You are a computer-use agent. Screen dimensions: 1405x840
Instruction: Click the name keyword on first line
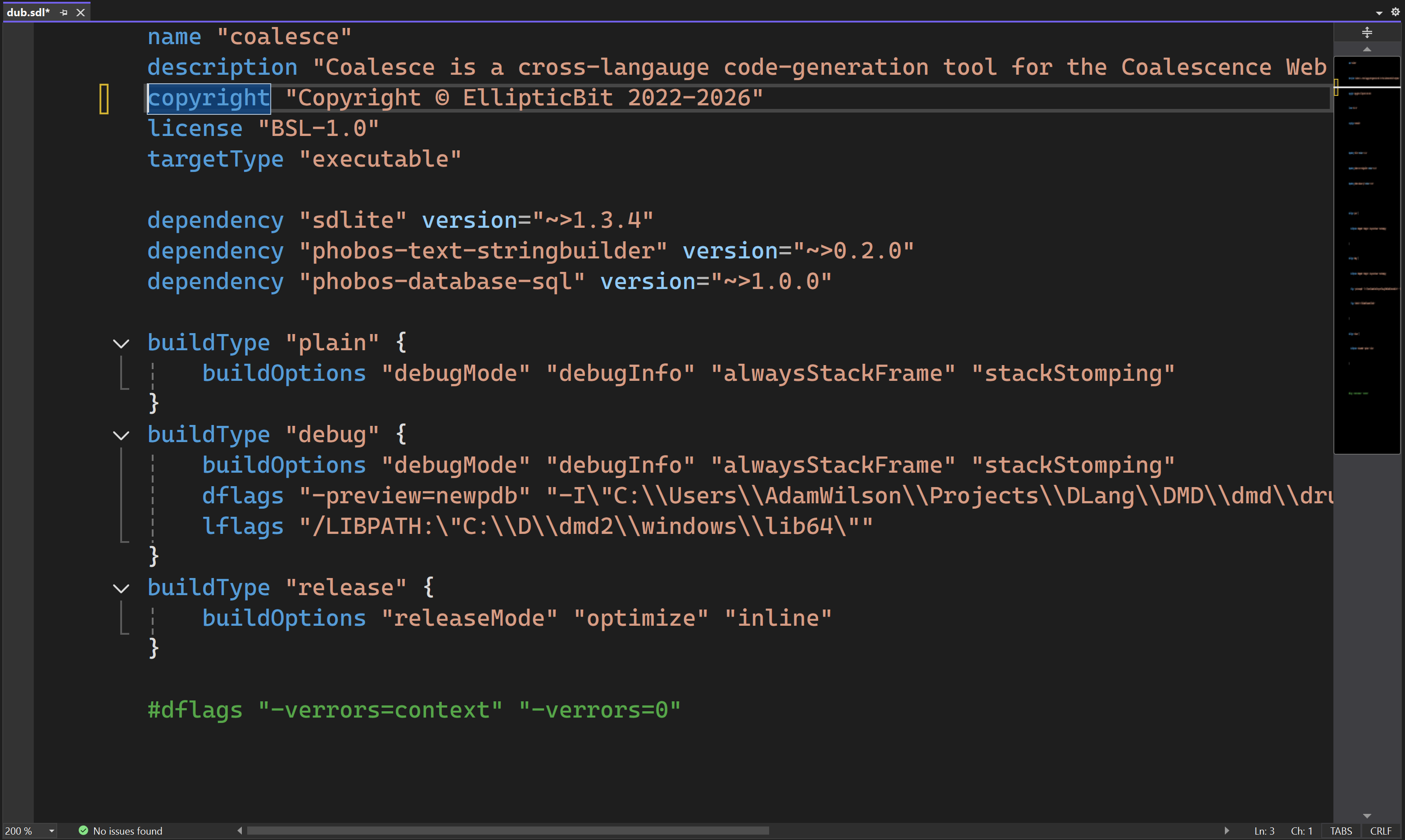point(174,37)
